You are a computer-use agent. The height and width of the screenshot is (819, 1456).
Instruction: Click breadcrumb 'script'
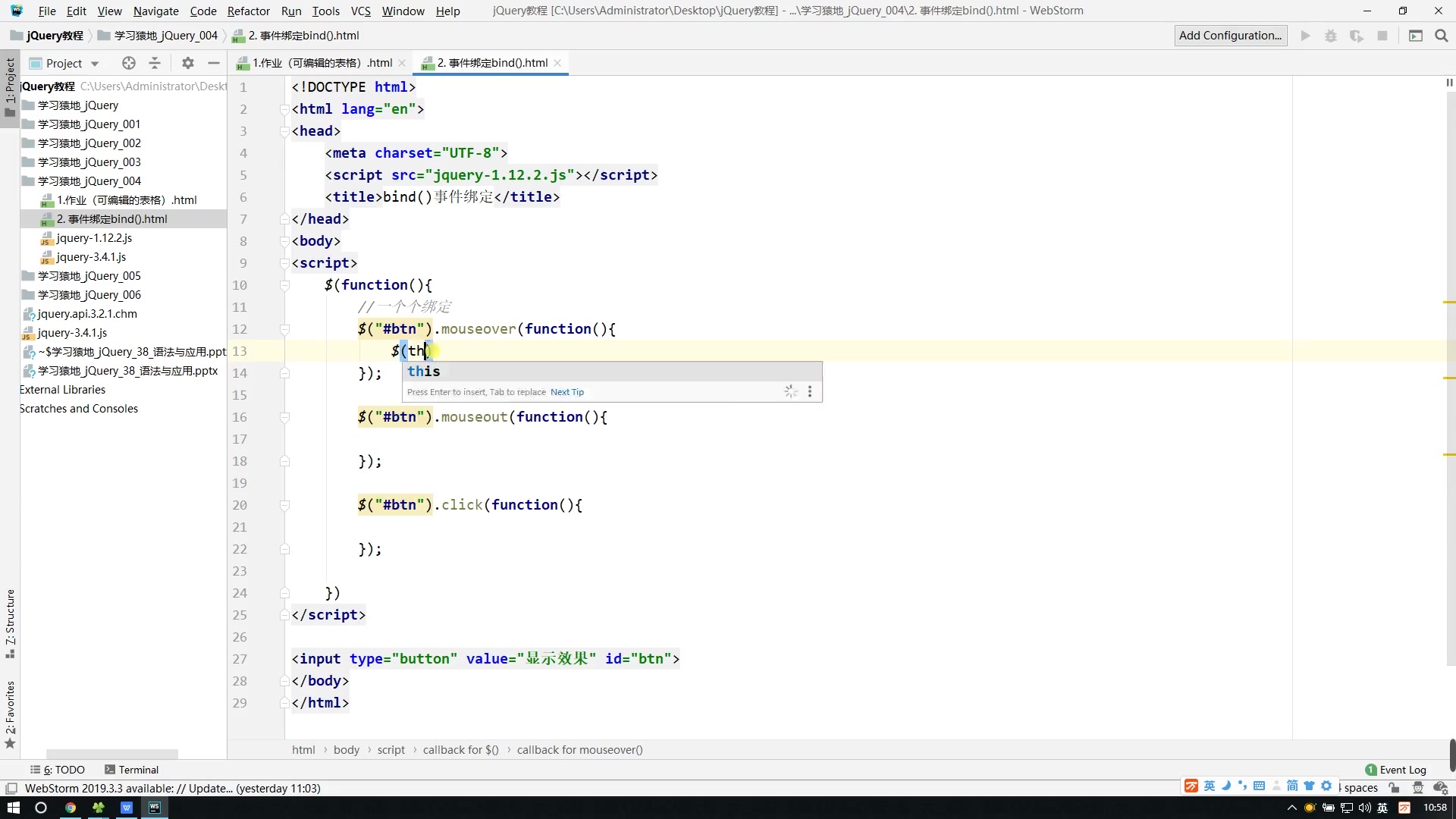tap(391, 750)
